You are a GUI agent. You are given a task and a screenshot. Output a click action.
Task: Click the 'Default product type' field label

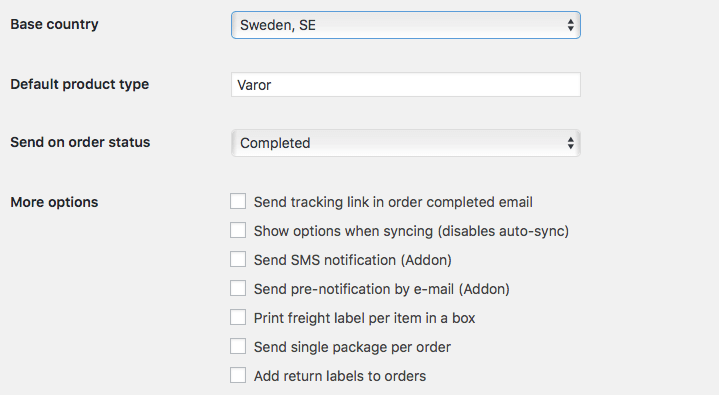(x=80, y=84)
